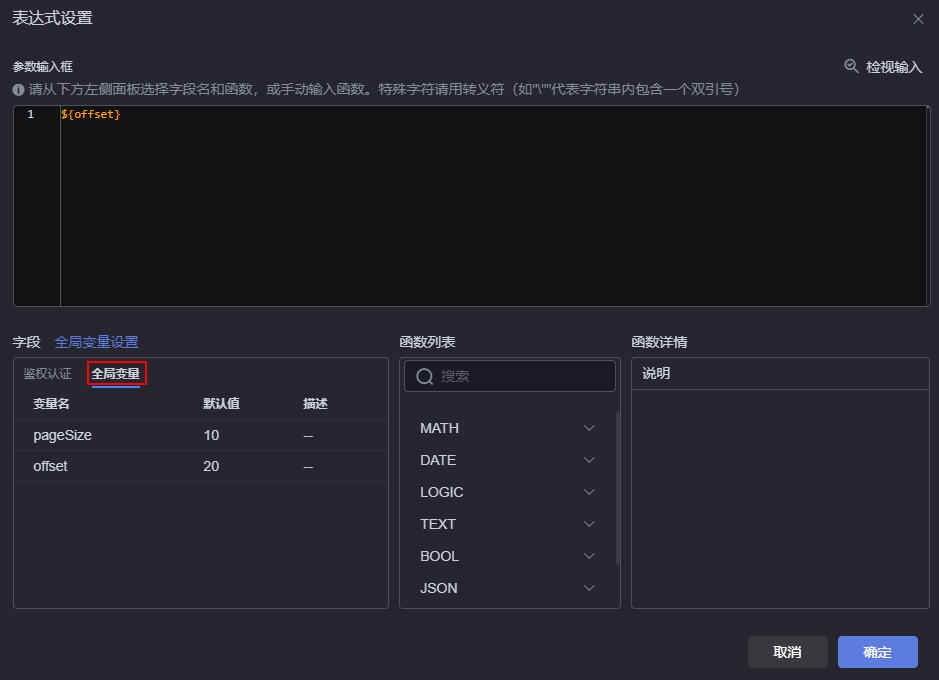
Task: Click the 检视输入 label text
Action: coord(893,67)
